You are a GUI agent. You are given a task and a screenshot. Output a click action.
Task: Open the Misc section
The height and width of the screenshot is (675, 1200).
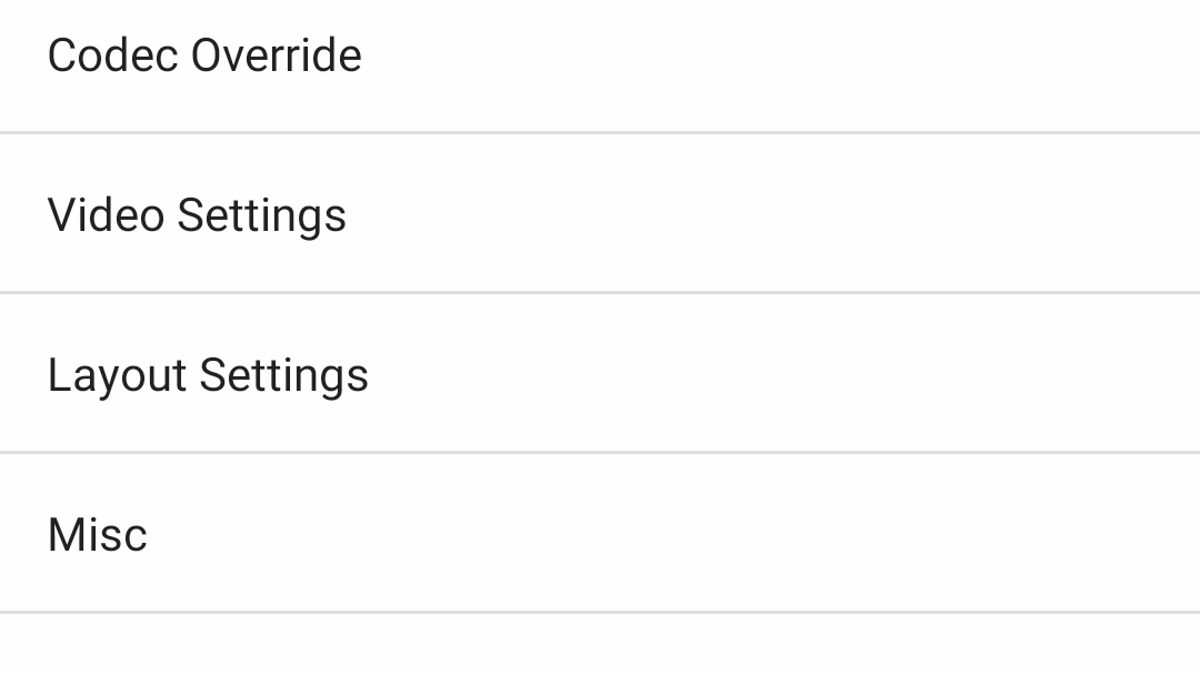[x=600, y=533]
